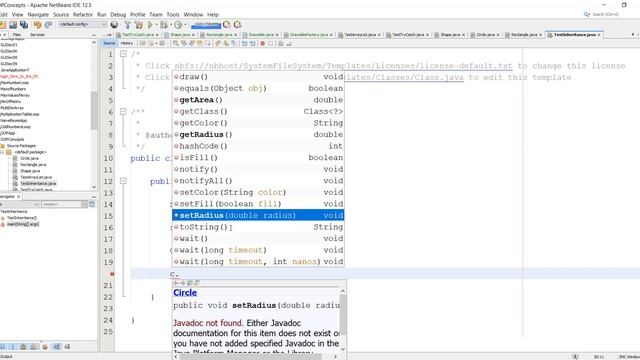Viewport: 640px width, 360px height.
Task: Click the History view button
Action: pos(127,43)
